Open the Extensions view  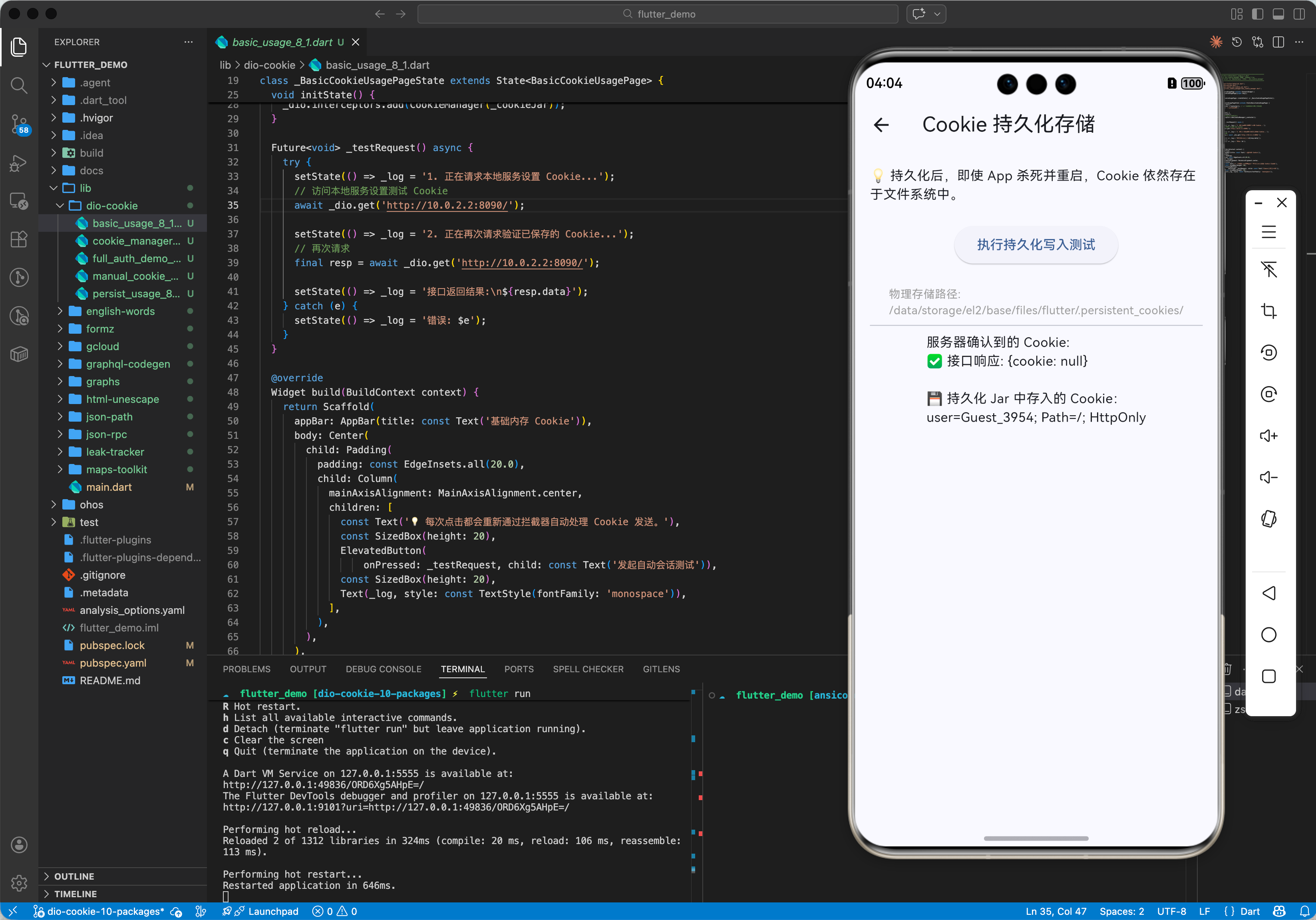19,239
